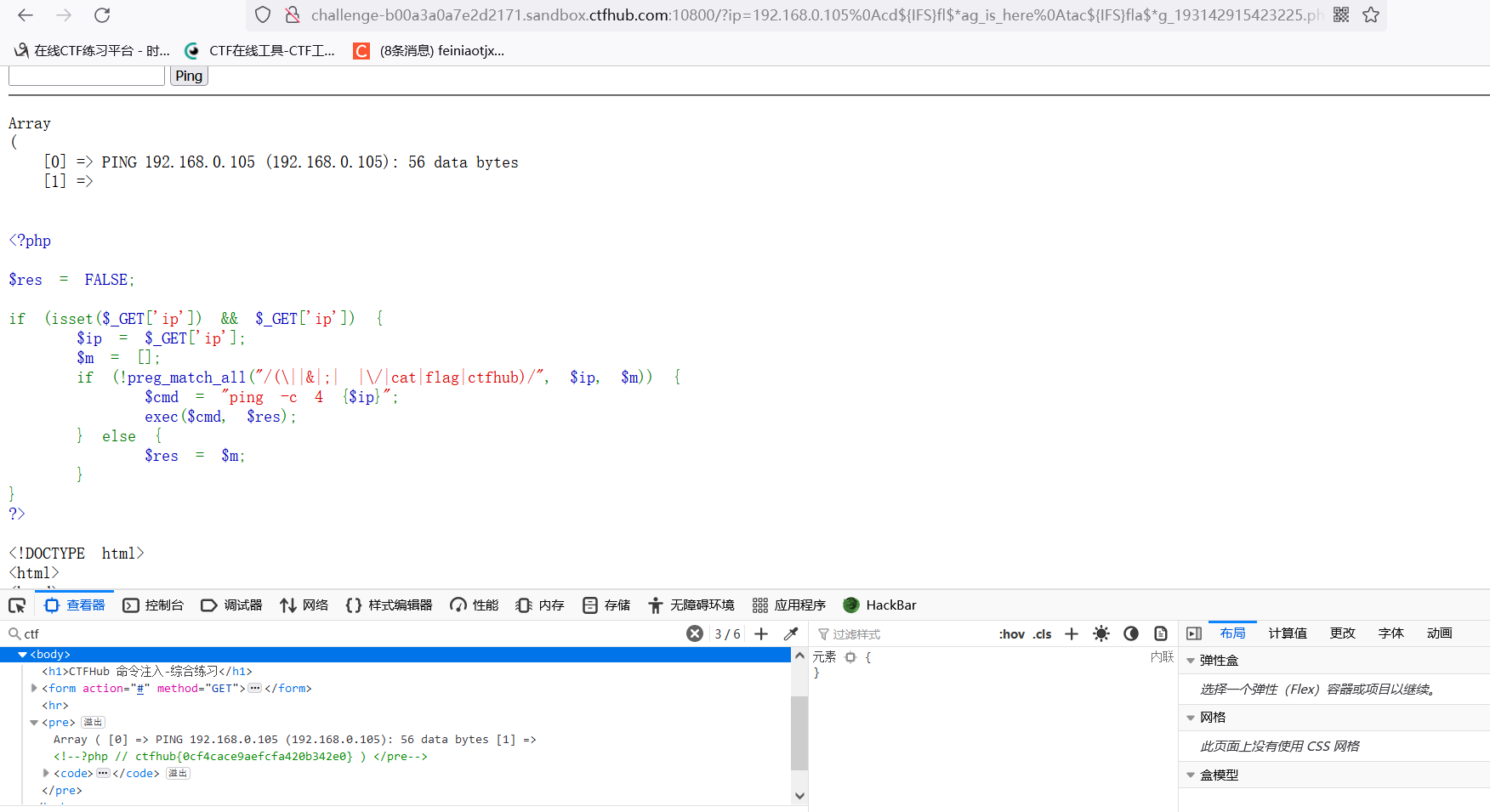Open the 内存 memory tab
The height and width of the screenshot is (812, 1490).
click(540, 605)
